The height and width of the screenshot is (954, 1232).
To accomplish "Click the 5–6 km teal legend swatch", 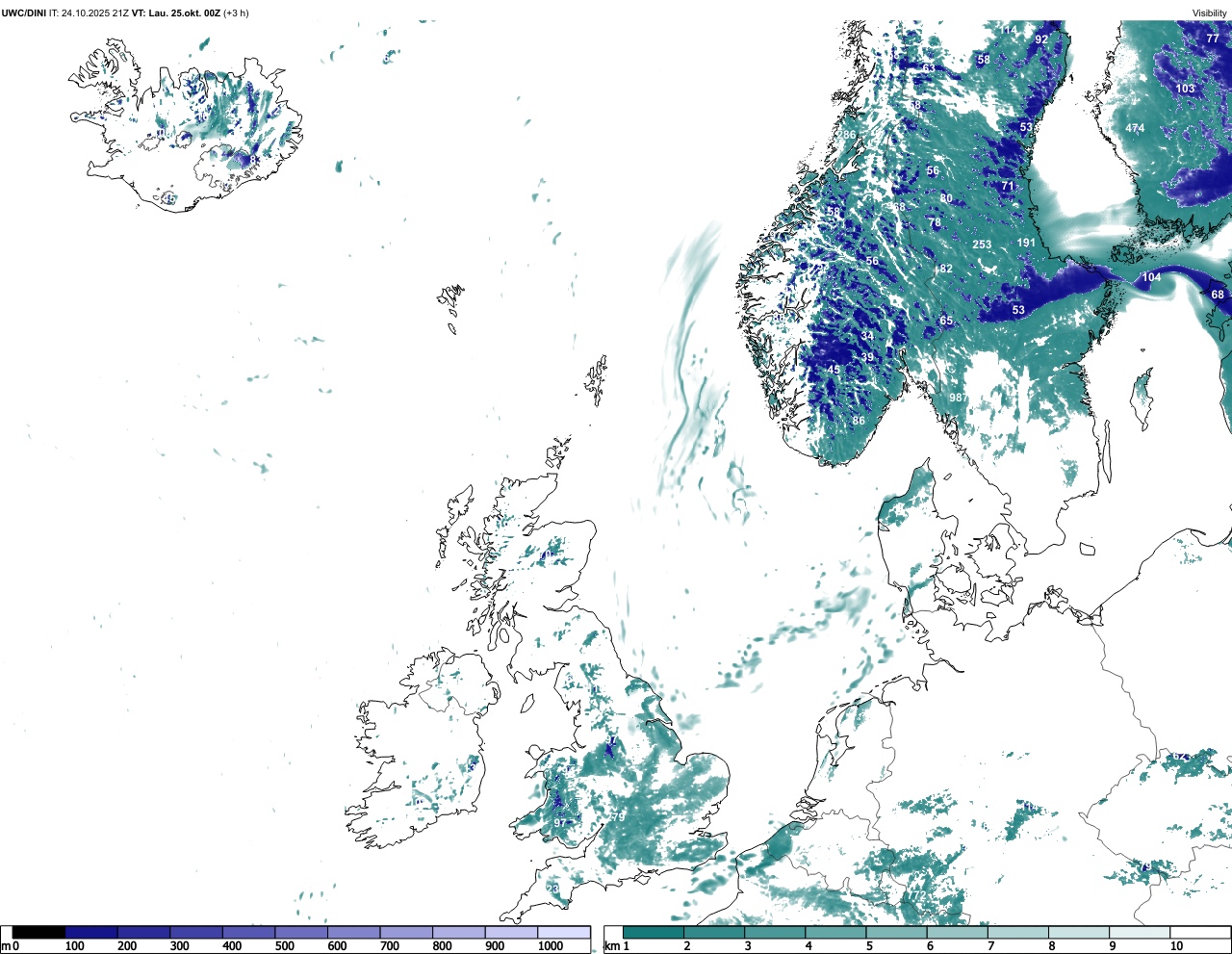I will 897,932.
